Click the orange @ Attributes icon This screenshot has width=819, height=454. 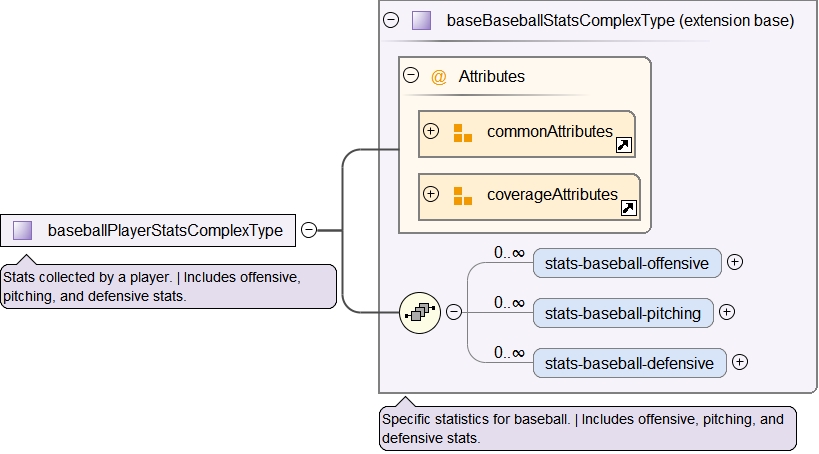[x=438, y=77]
